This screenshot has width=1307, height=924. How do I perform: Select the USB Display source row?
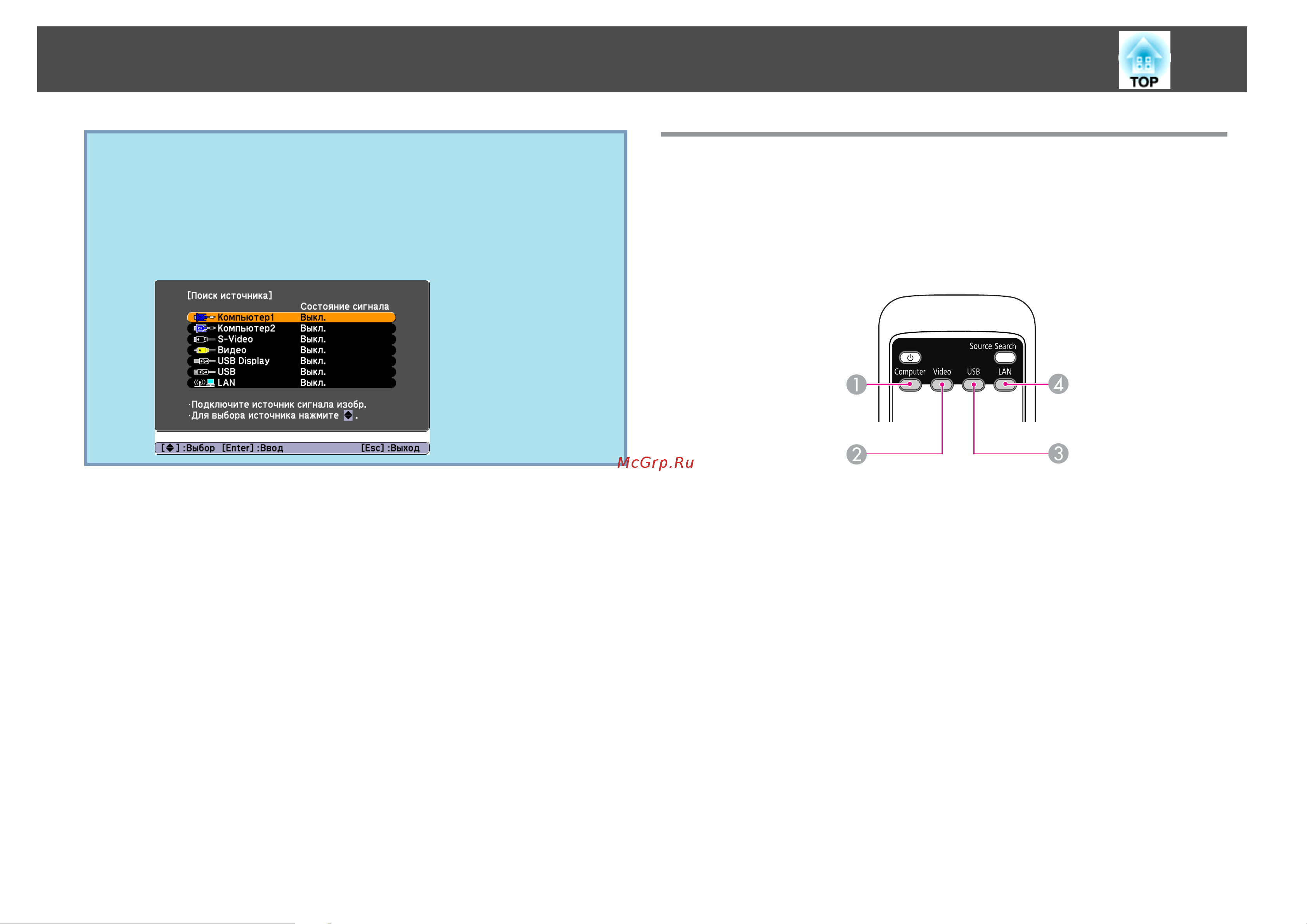pyautogui.click(x=291, y=361)
